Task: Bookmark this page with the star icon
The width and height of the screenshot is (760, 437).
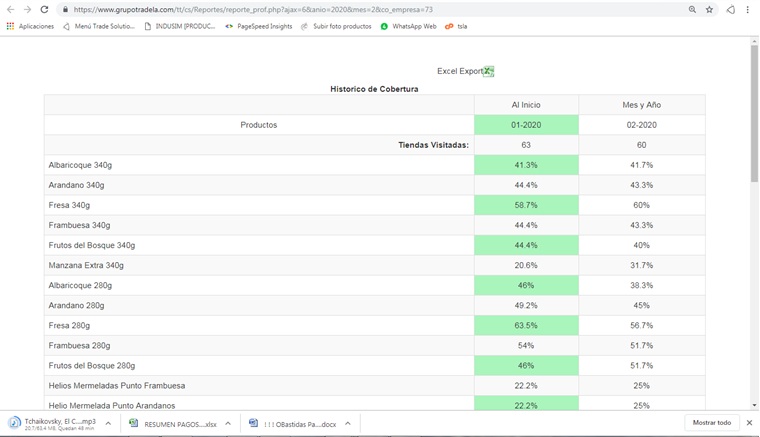Action: click(x=709, y=9)
